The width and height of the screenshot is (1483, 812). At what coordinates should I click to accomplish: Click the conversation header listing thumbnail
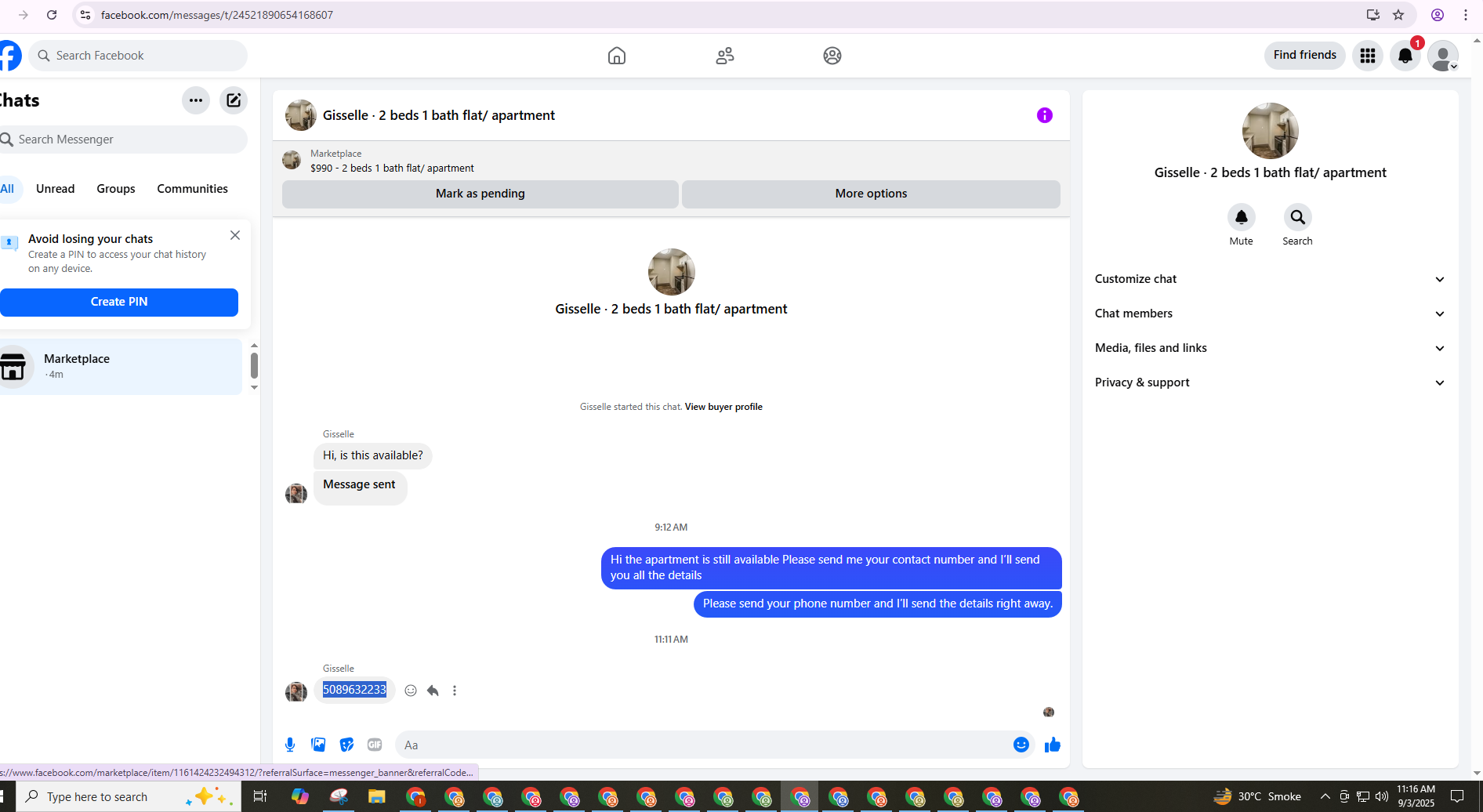coord(300,115)
